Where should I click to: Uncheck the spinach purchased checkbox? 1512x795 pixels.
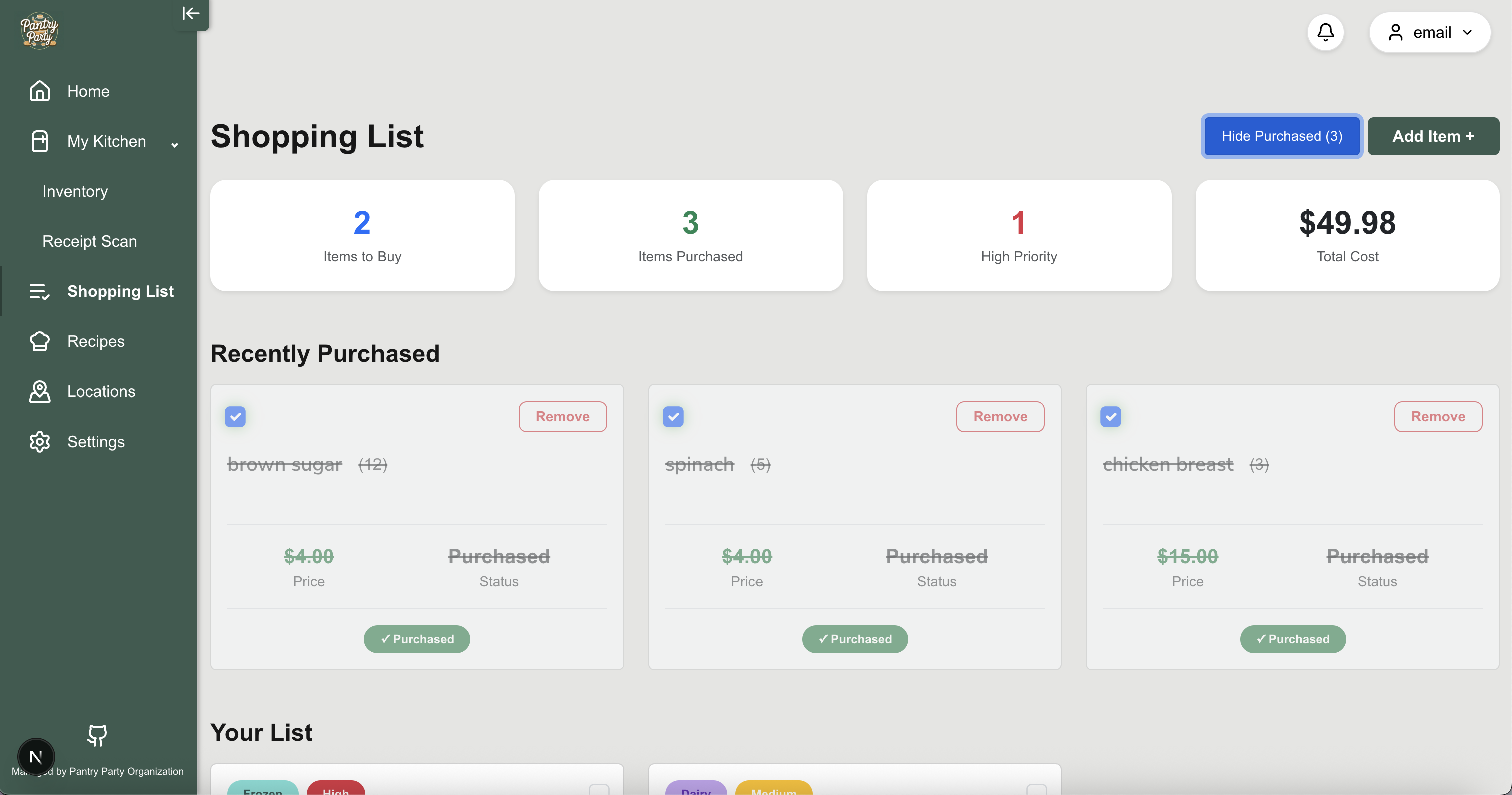click(x=673, y=417)
